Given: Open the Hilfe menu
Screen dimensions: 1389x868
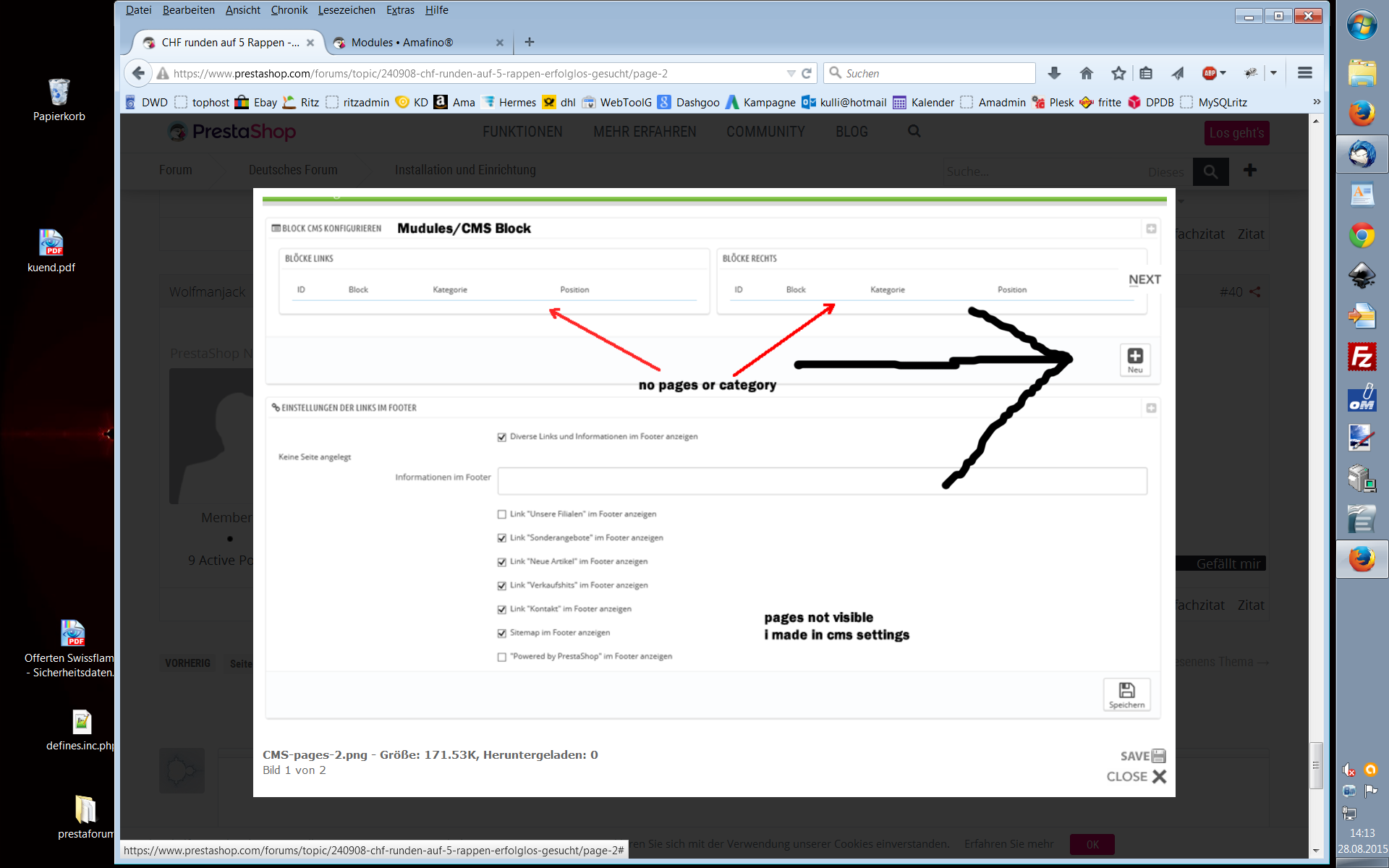Looking at the screenshot, I should click(x=436, y=10).
